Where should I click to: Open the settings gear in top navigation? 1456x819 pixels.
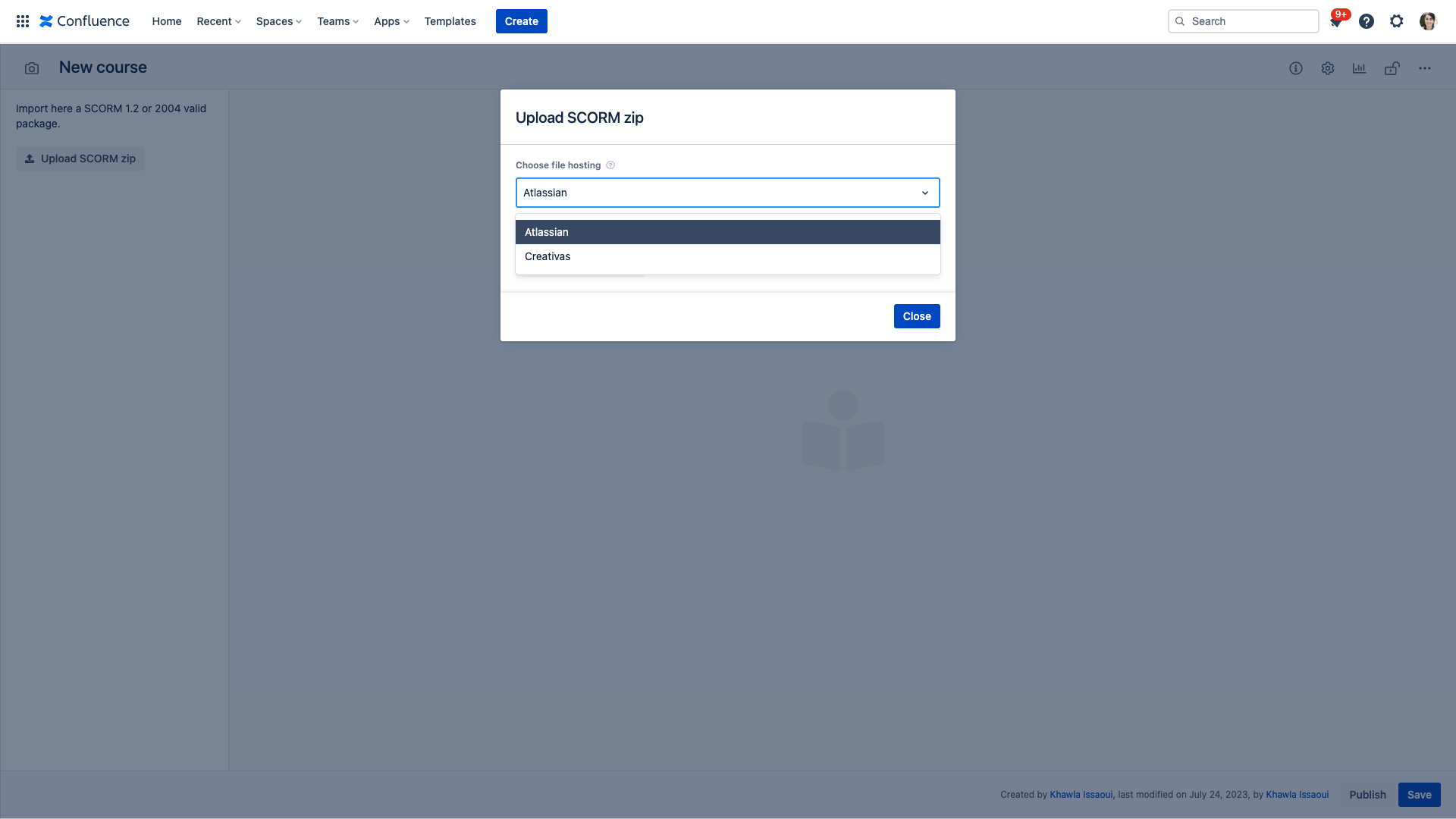(1397, 21)
